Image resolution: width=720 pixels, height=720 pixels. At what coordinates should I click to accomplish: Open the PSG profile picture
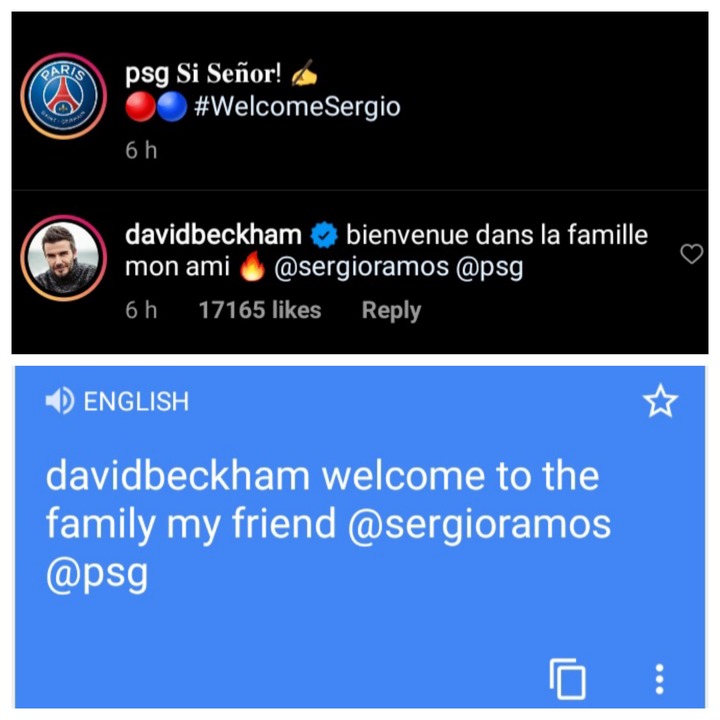click(x=63, y=96)
